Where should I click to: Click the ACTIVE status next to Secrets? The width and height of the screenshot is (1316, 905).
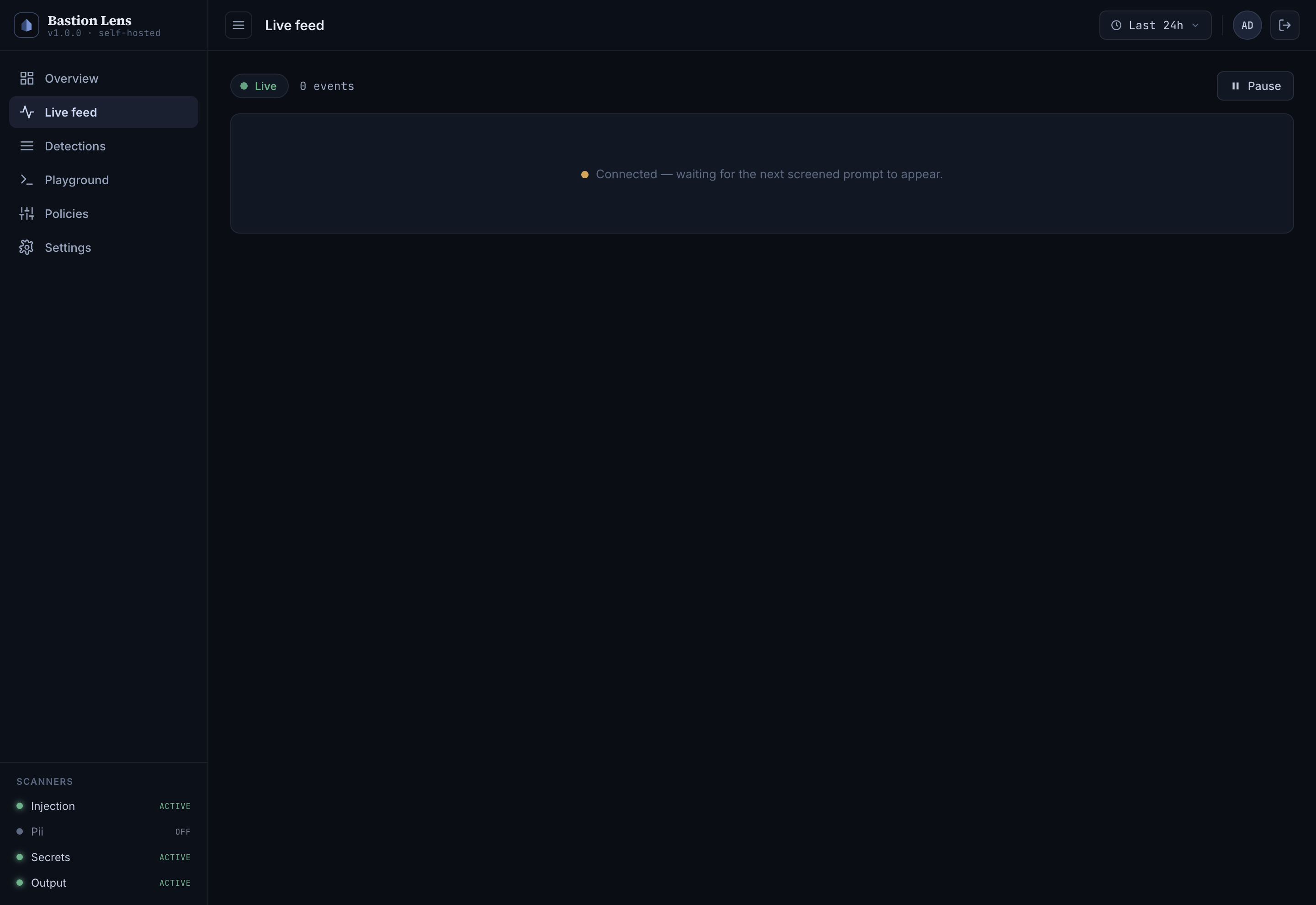175,857
